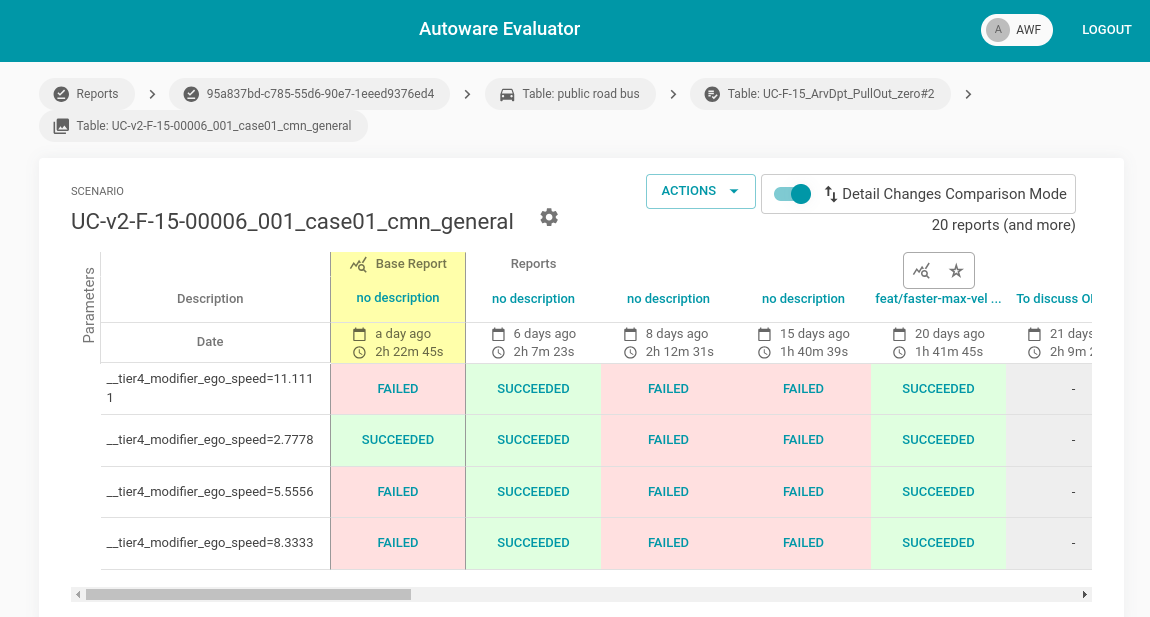
Task: Open the 95a837bd report ID breadcrumb
Action: click(x=309, y=94)
